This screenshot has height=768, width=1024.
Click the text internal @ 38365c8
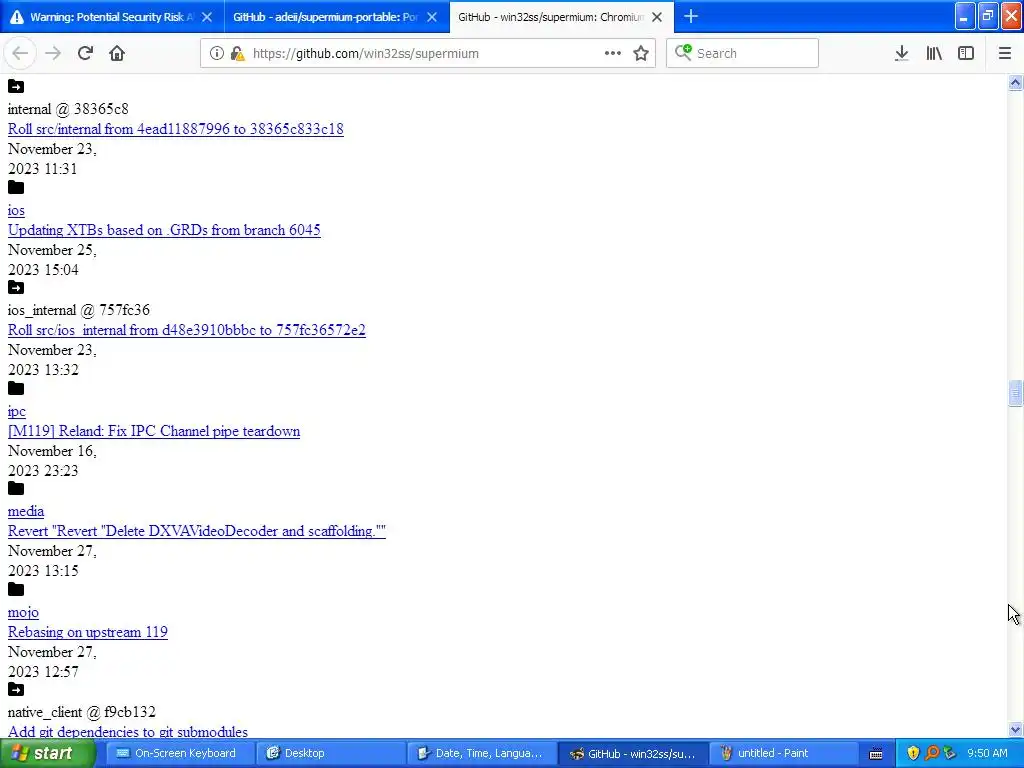(68, 109)
